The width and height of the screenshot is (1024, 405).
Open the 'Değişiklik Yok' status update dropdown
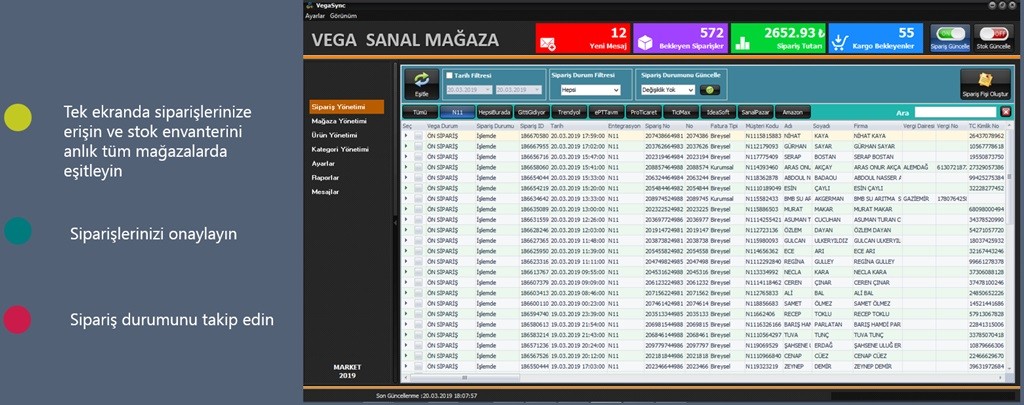tap(667, 90)
